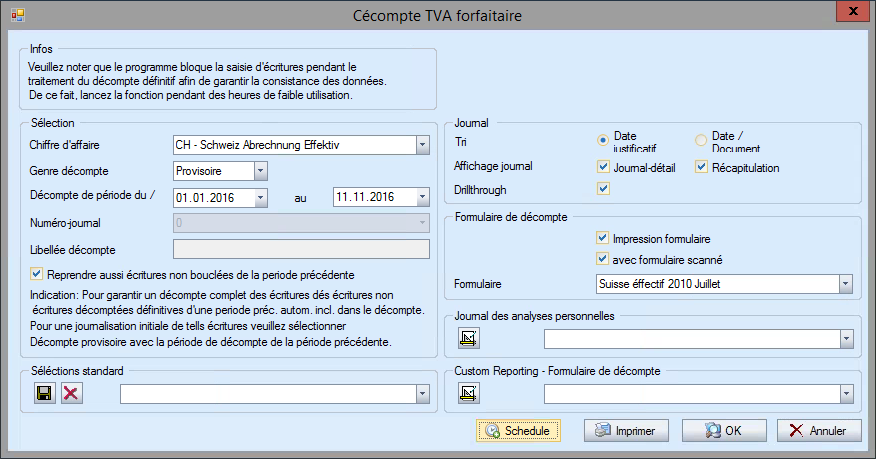Click the save icon in Séléctions standard

tap(44, 395)
